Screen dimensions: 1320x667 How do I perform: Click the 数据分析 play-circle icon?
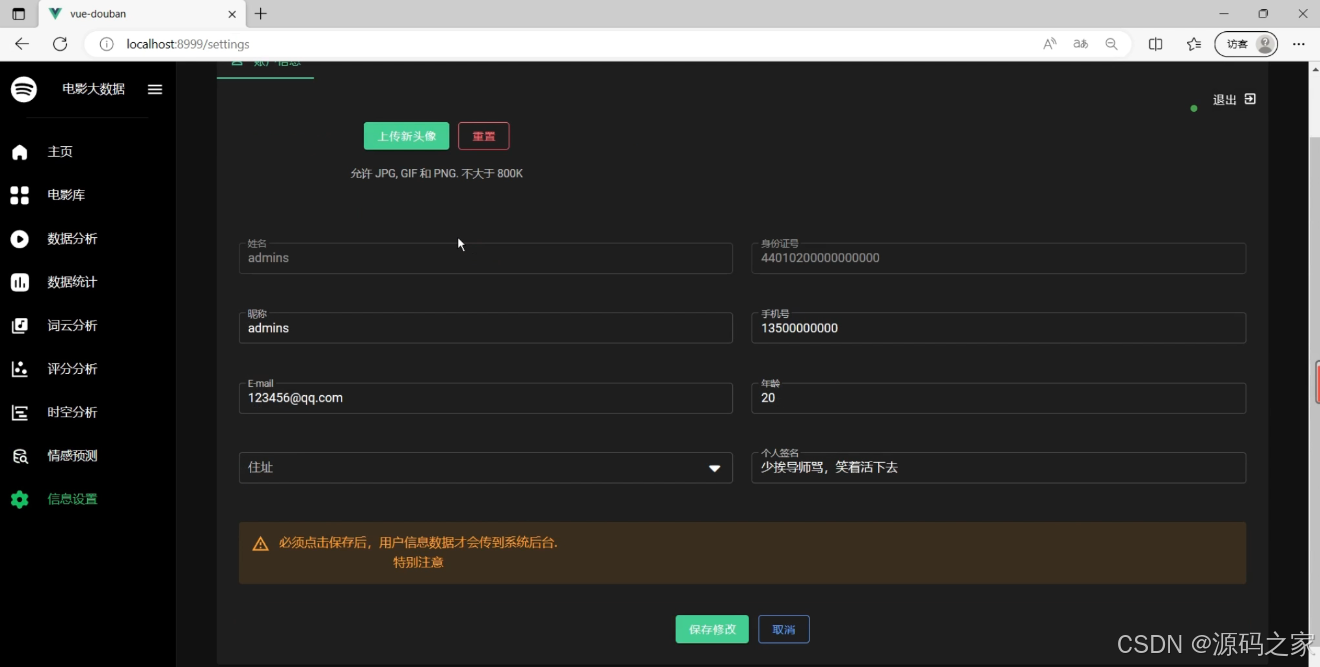(x=19, y=238)
